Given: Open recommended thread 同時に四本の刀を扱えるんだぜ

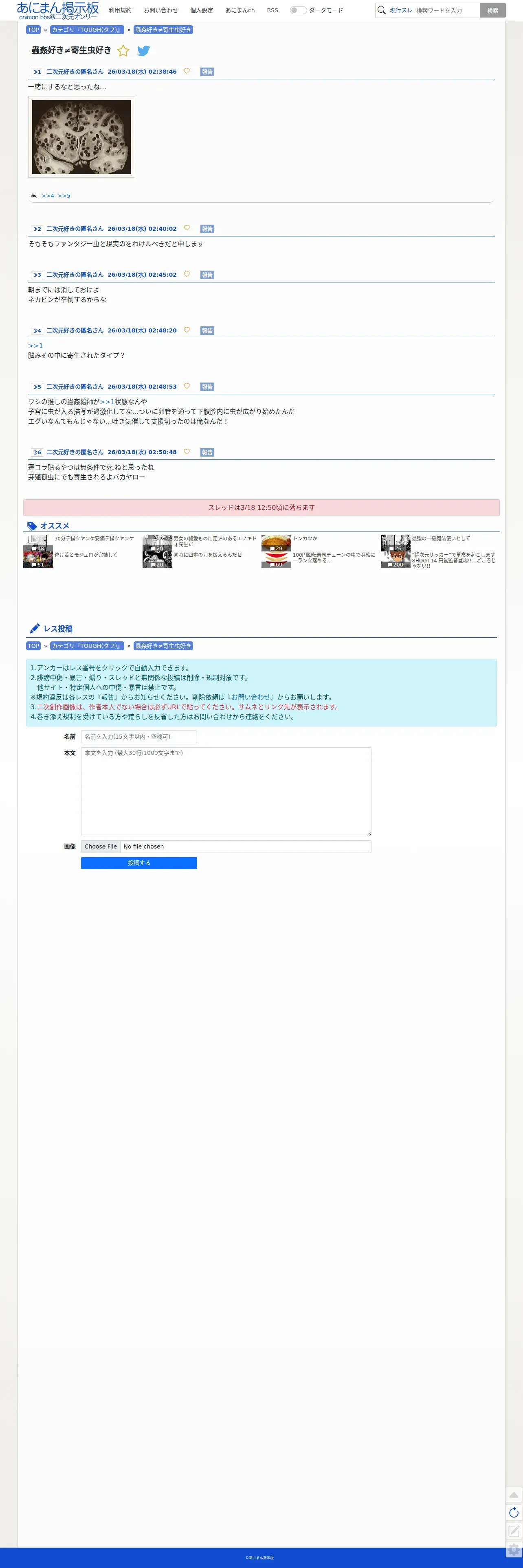Looking at the screenshot, I should 207,555.
